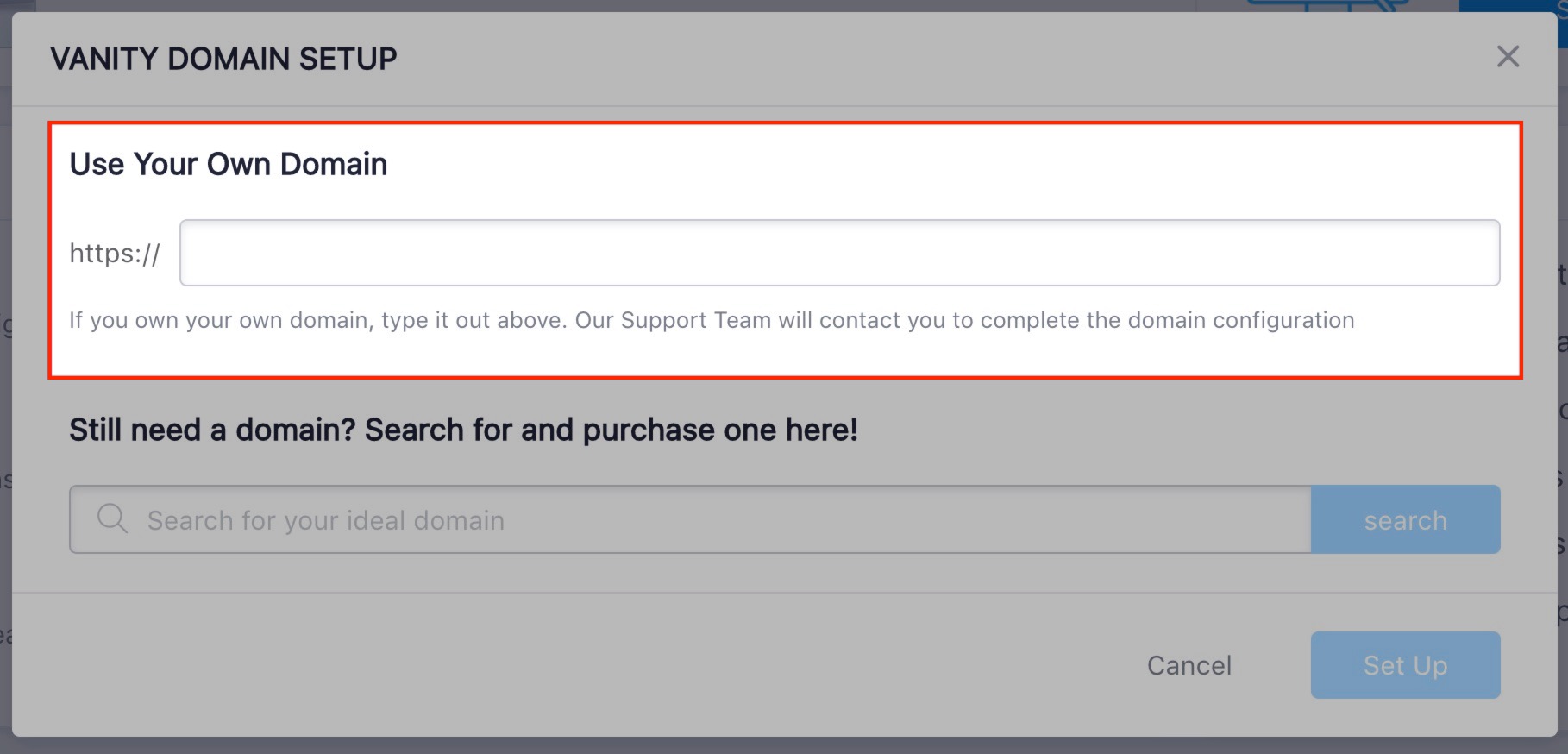This screenshot has height=754, width=1568.
Task: Click the magnifying glass search icon
Action: pos(112,519)
